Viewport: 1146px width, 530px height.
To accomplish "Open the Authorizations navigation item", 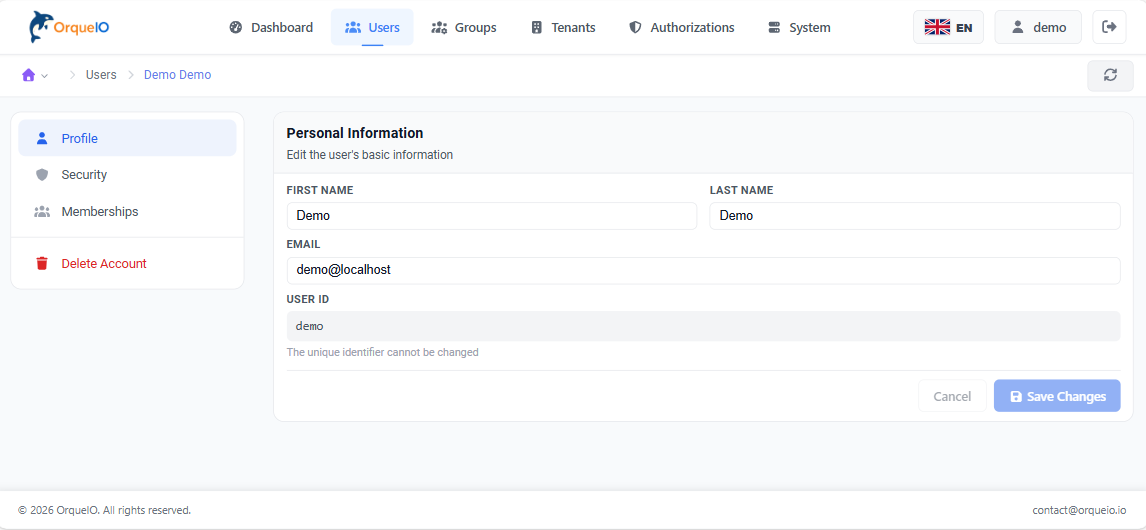I will point(682,28).
